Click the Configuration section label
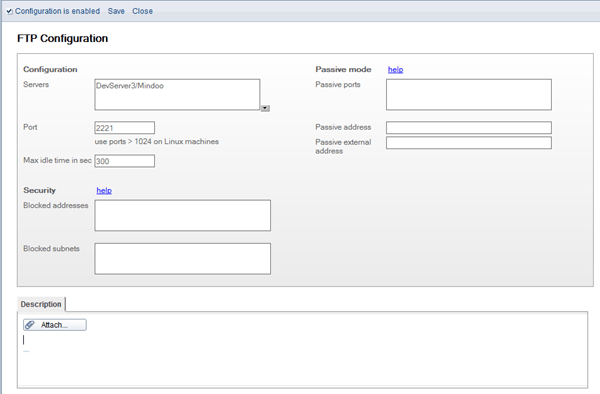The width and height of the screenshot is (600, 394). [x=50, y=69]
